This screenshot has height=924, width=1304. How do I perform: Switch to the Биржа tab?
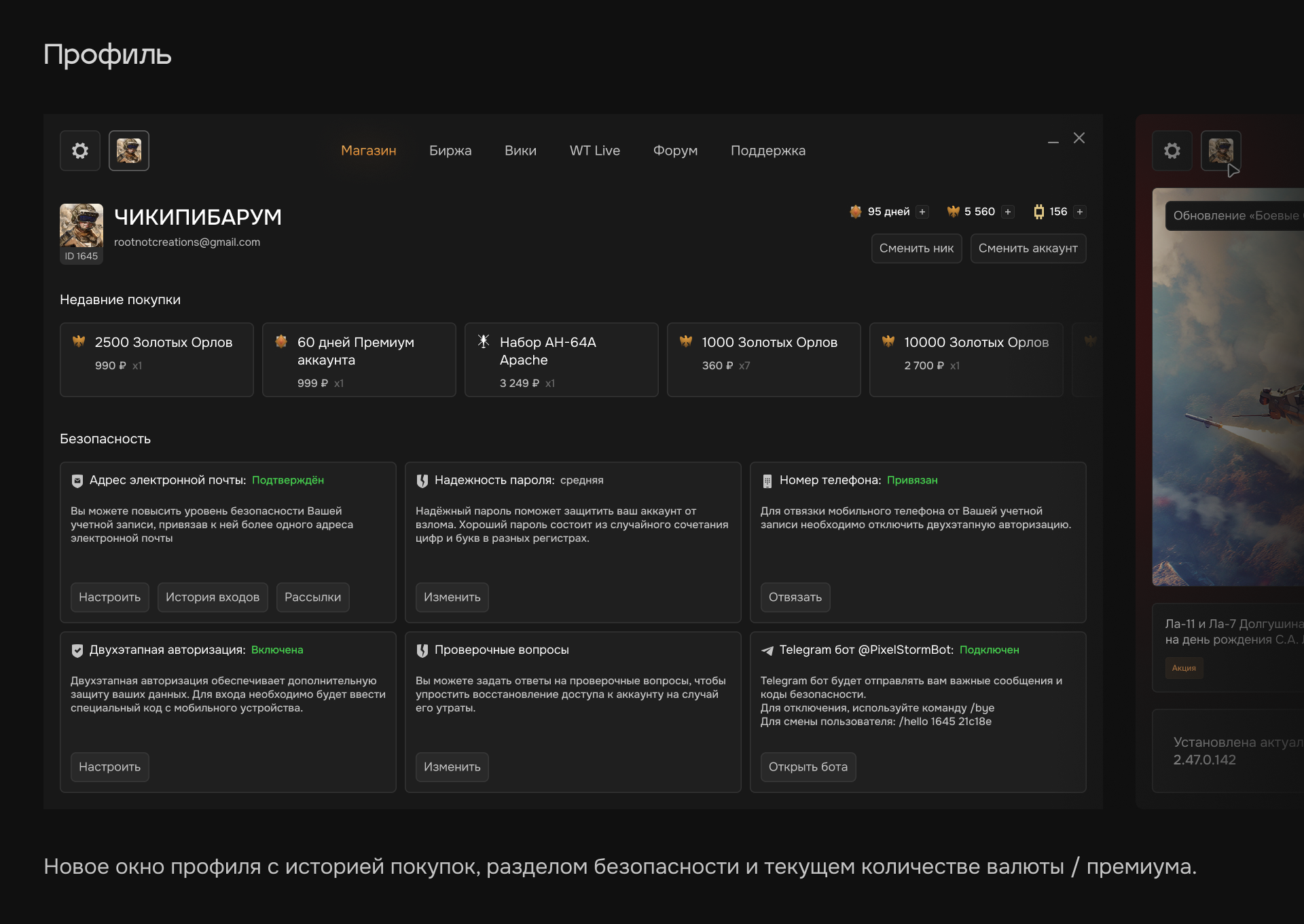(x=450, y=151)
